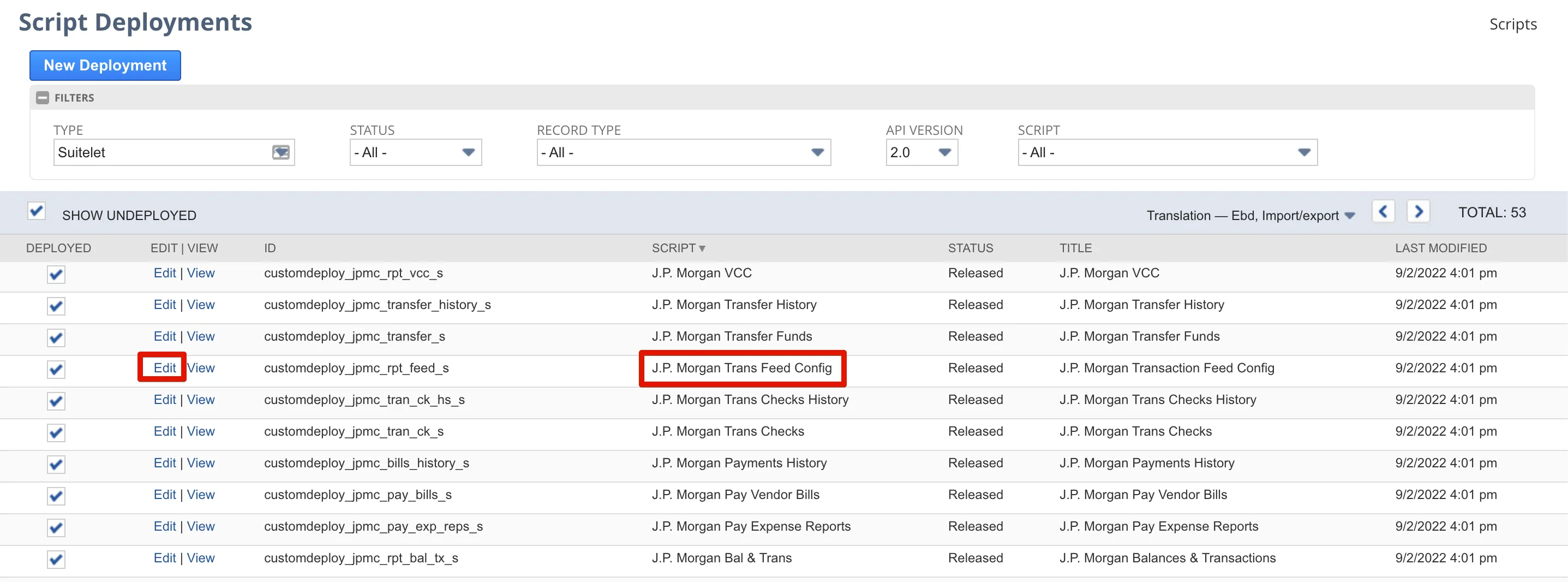Toggle Deployed checkbox for customdeploy_jpmc_rpt_bal_tx_s

click(x=56, y=560)
